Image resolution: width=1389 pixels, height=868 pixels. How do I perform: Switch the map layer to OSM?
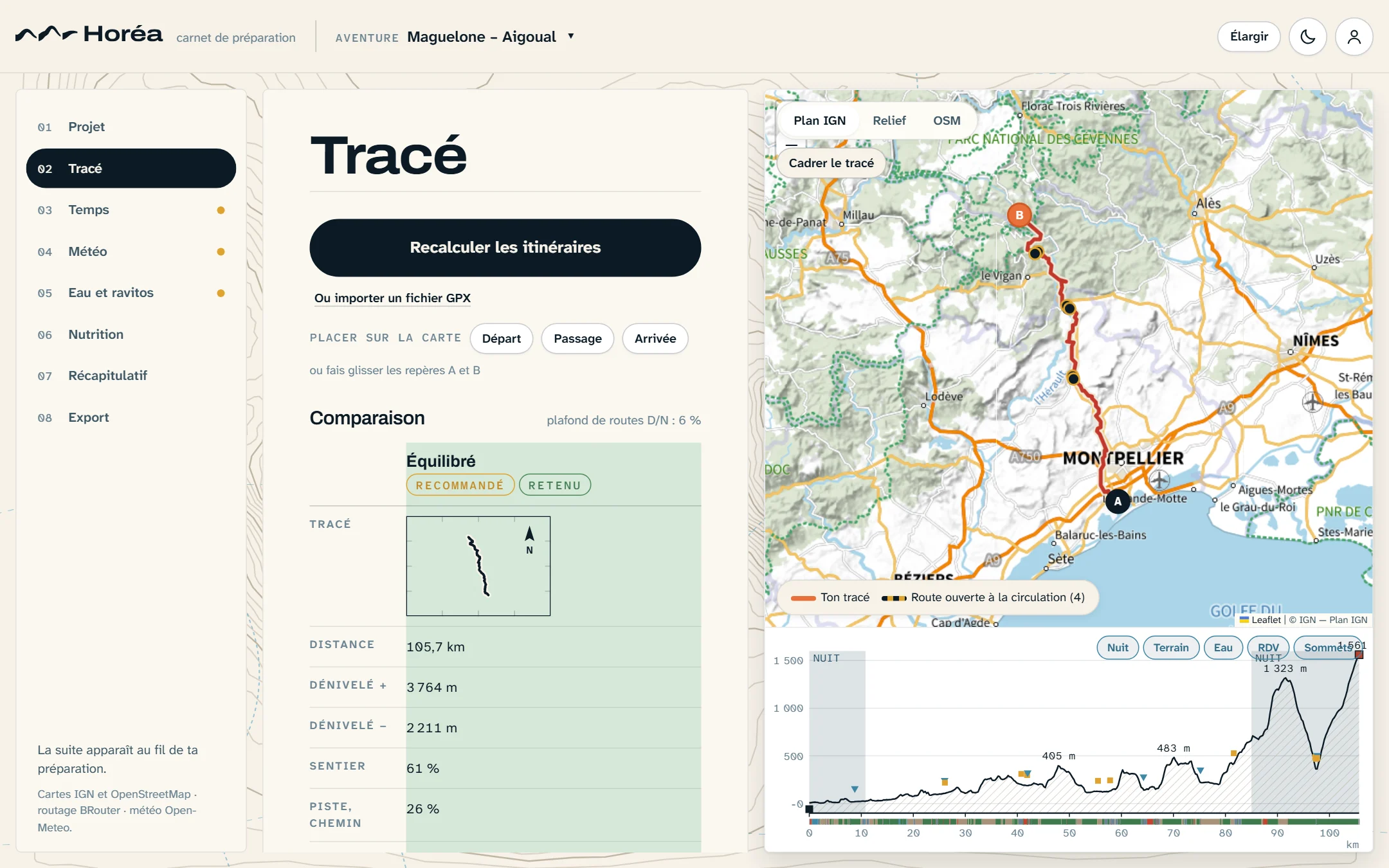pos(947,120)
